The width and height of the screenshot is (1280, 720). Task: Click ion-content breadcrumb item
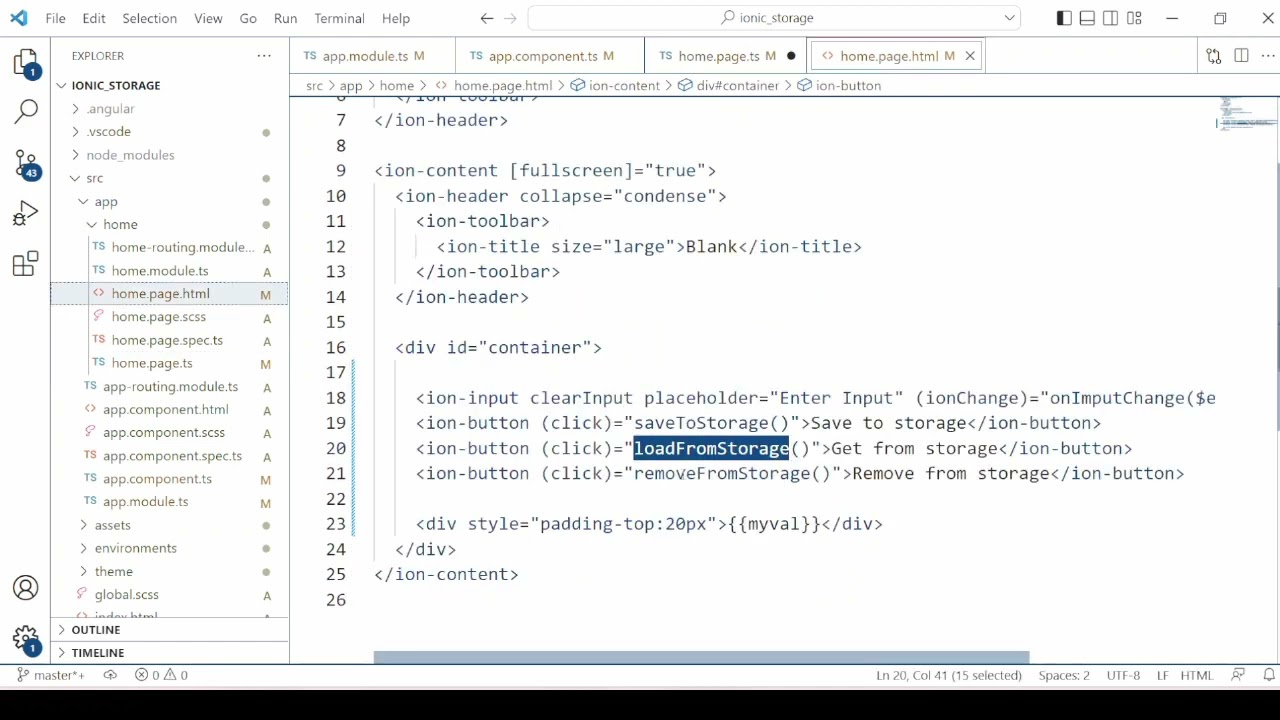click(615, 86)
